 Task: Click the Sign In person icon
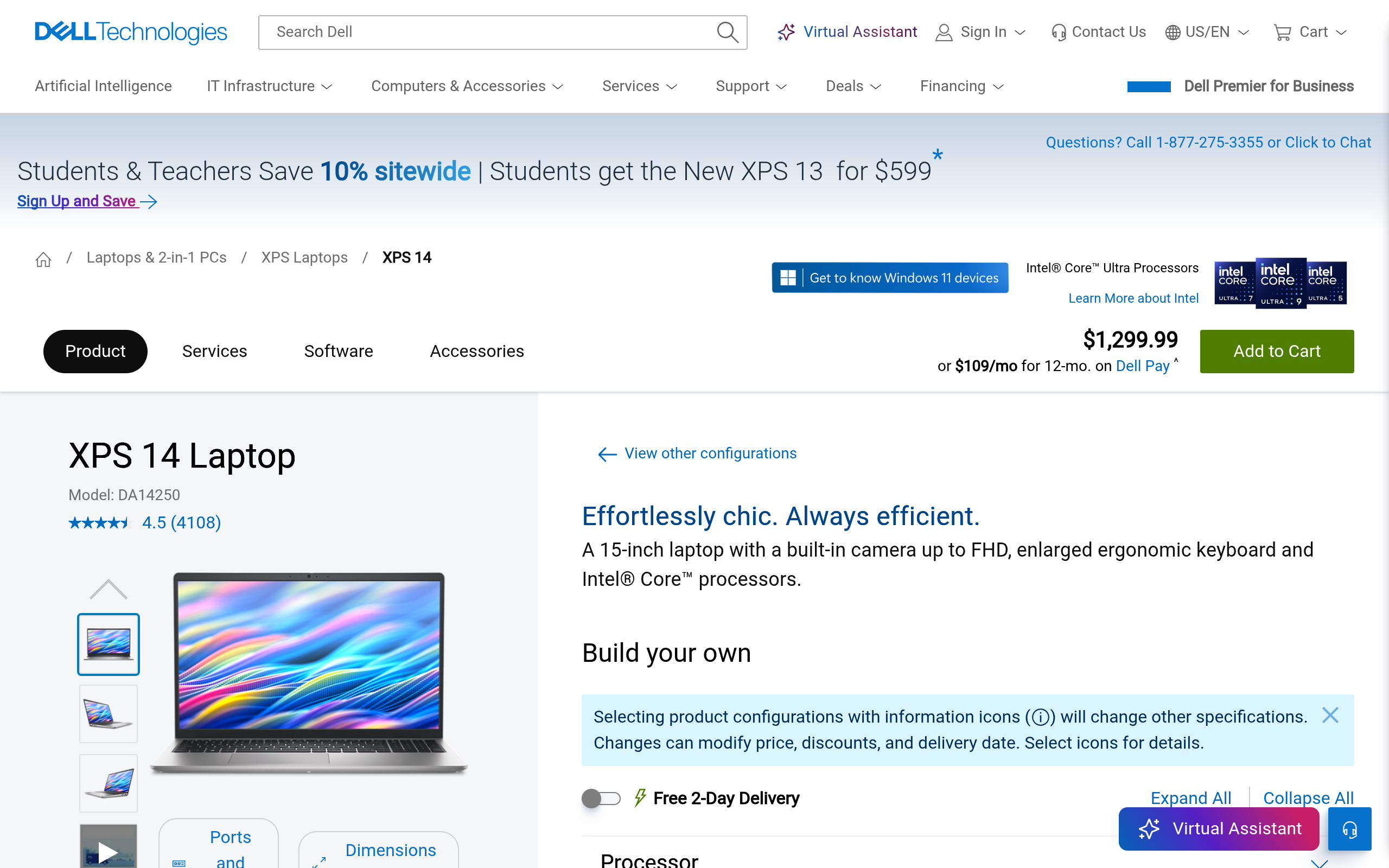(944, 32)
